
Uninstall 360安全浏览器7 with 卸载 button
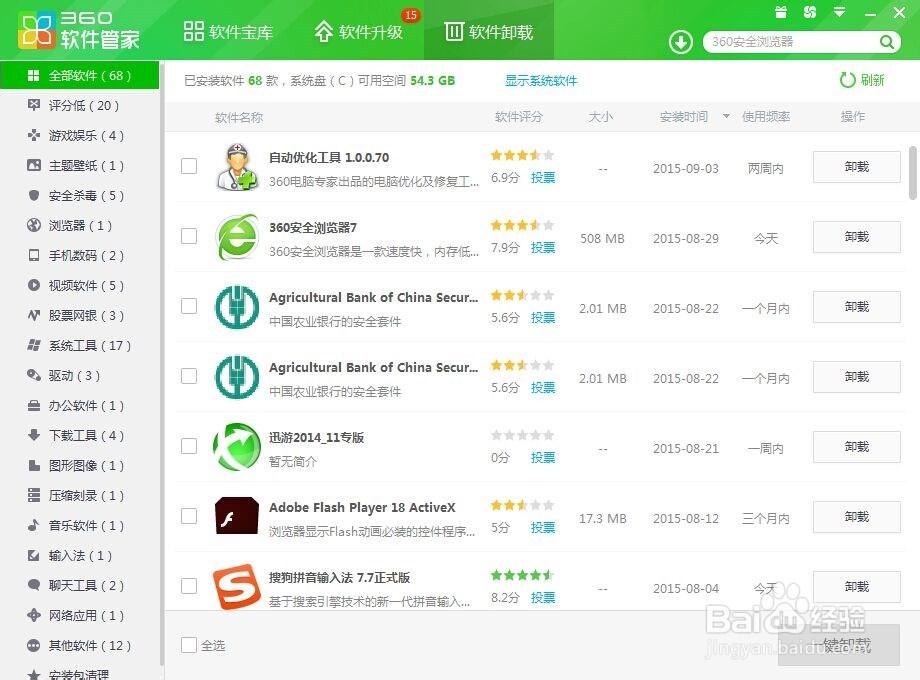(x=857, y=236)
